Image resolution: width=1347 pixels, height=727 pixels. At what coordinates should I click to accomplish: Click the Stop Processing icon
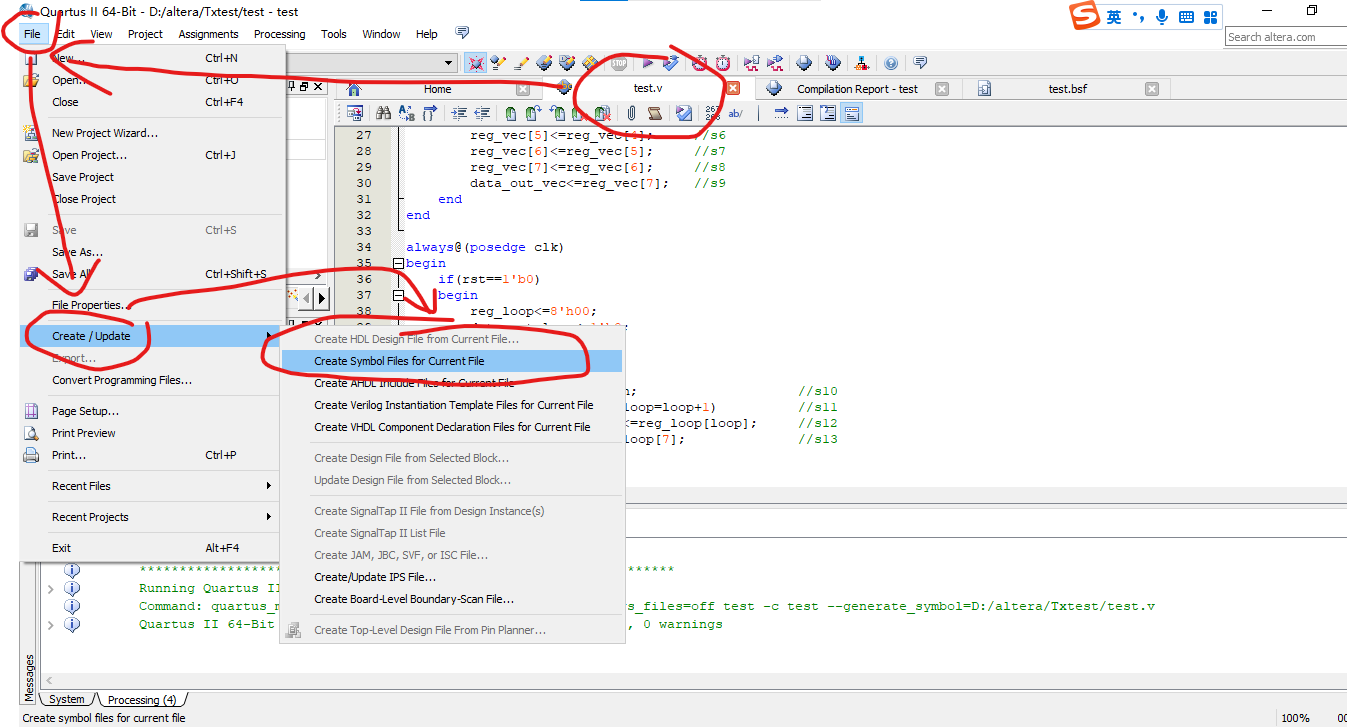619,63
